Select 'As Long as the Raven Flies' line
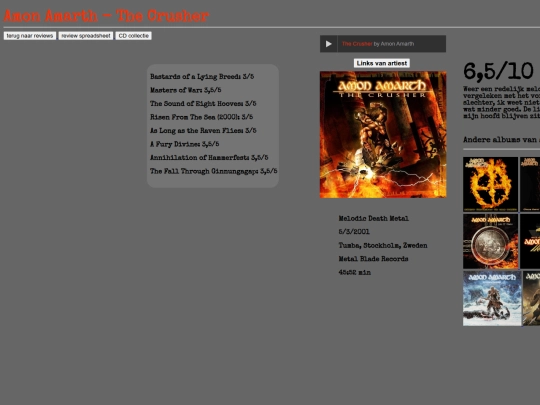 [203, 131]
